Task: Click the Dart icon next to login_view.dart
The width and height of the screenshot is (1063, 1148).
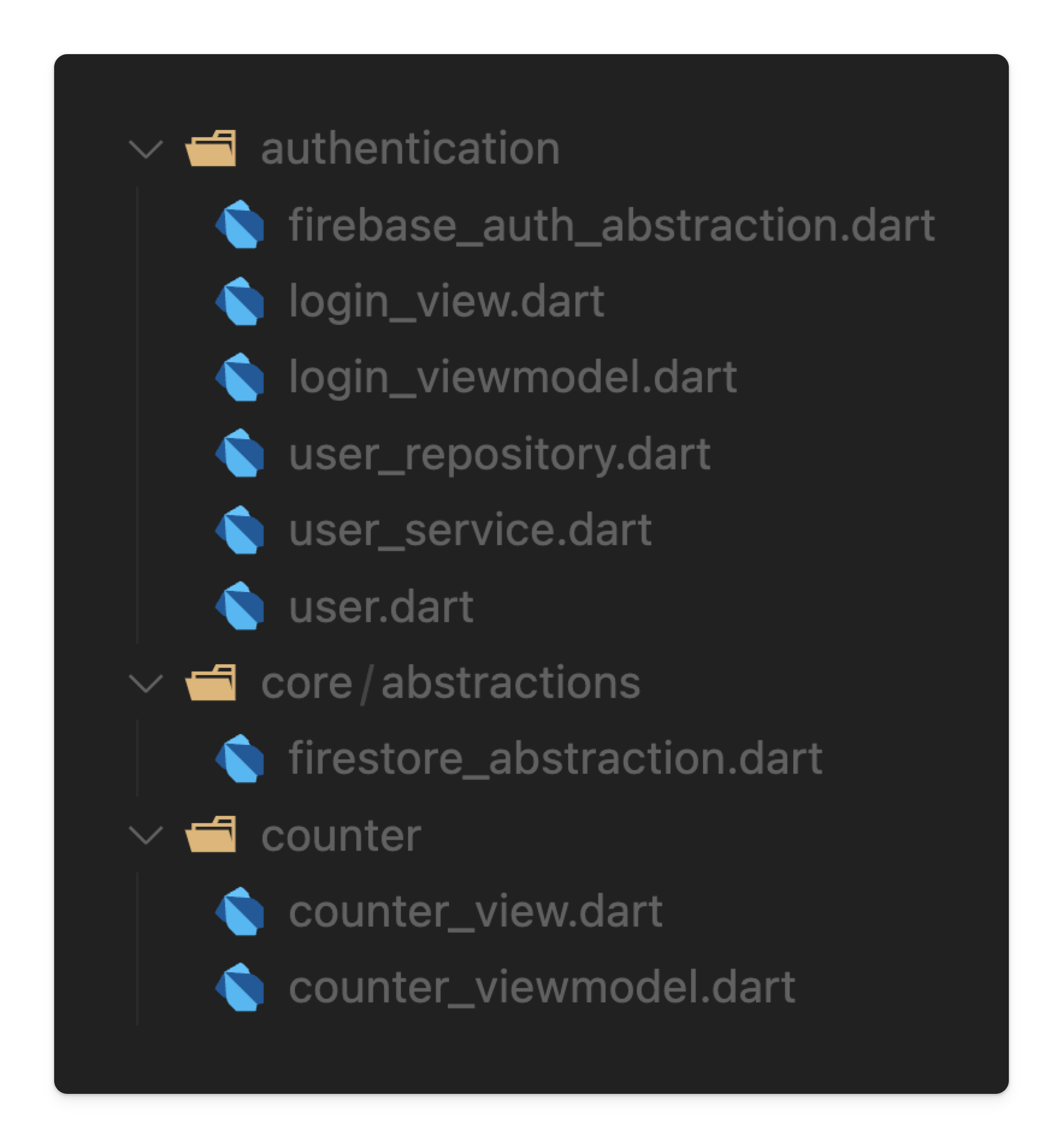Action: click(240, 301)
